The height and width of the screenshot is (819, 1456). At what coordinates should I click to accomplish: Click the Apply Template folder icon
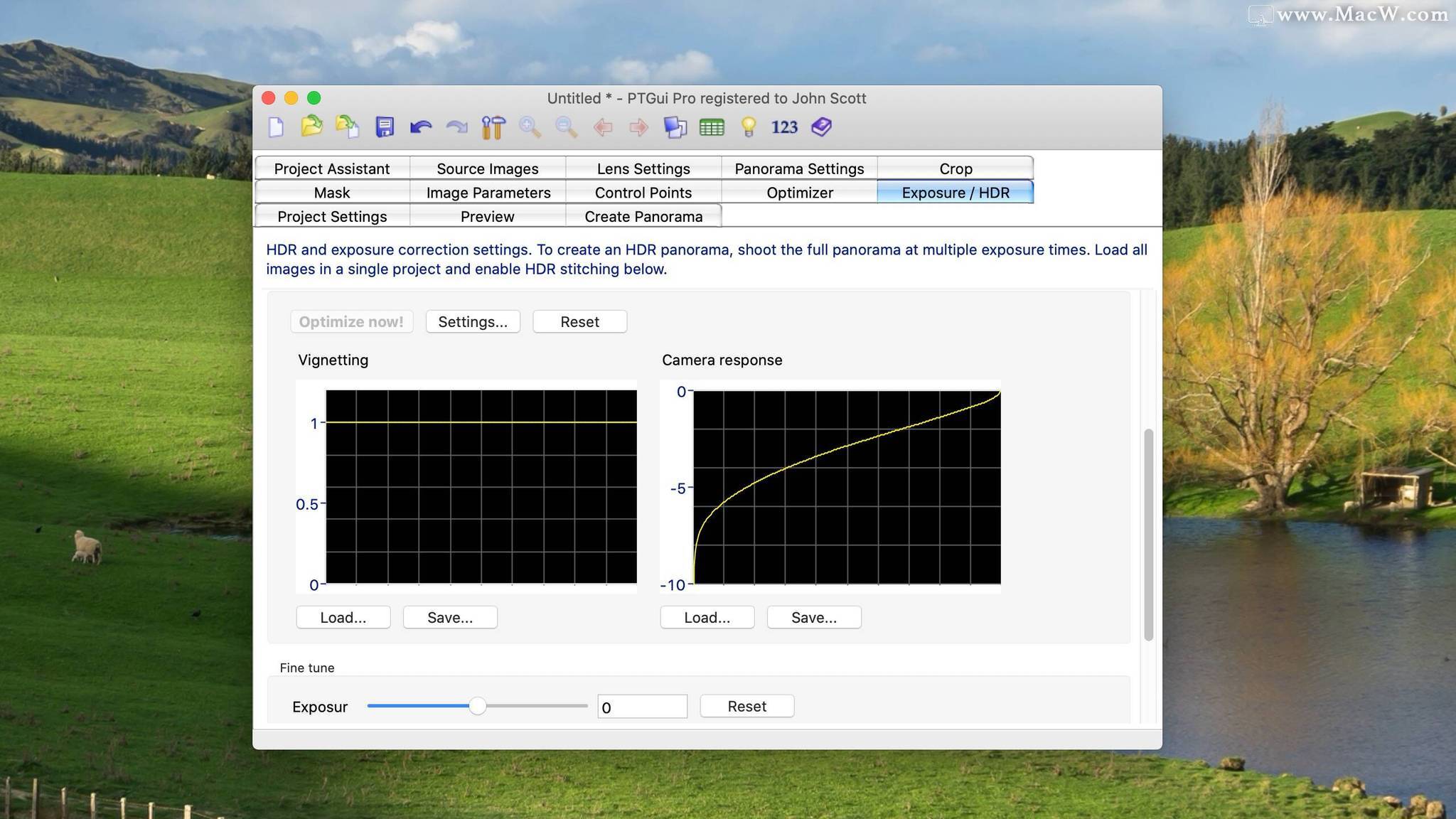click(347, 127)
